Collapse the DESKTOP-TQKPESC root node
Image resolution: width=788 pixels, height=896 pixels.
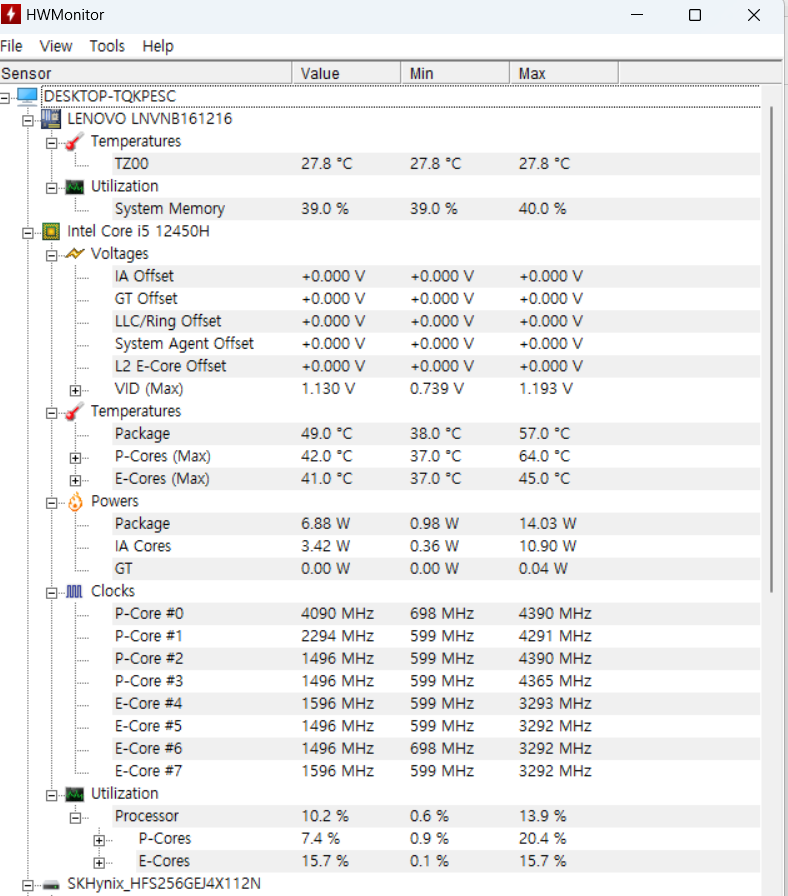5,98
